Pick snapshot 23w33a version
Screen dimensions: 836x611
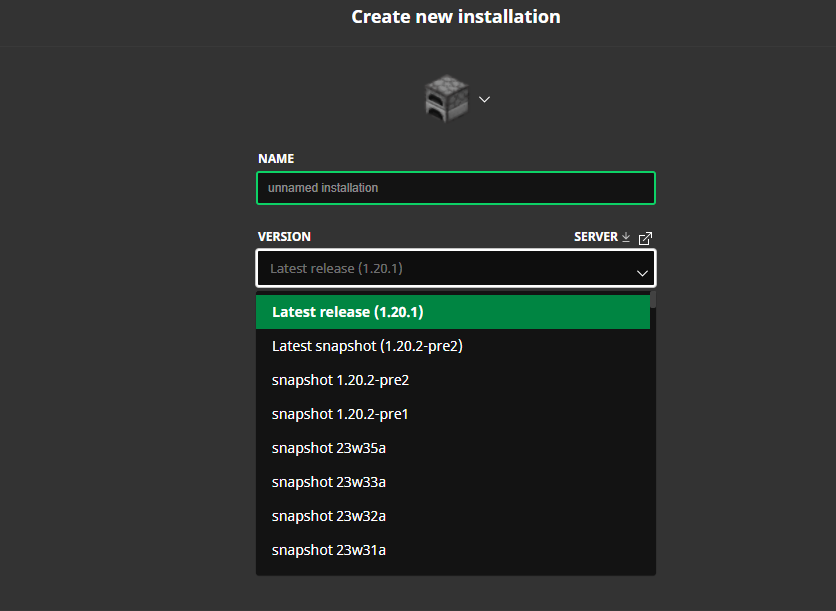(453, 482)
